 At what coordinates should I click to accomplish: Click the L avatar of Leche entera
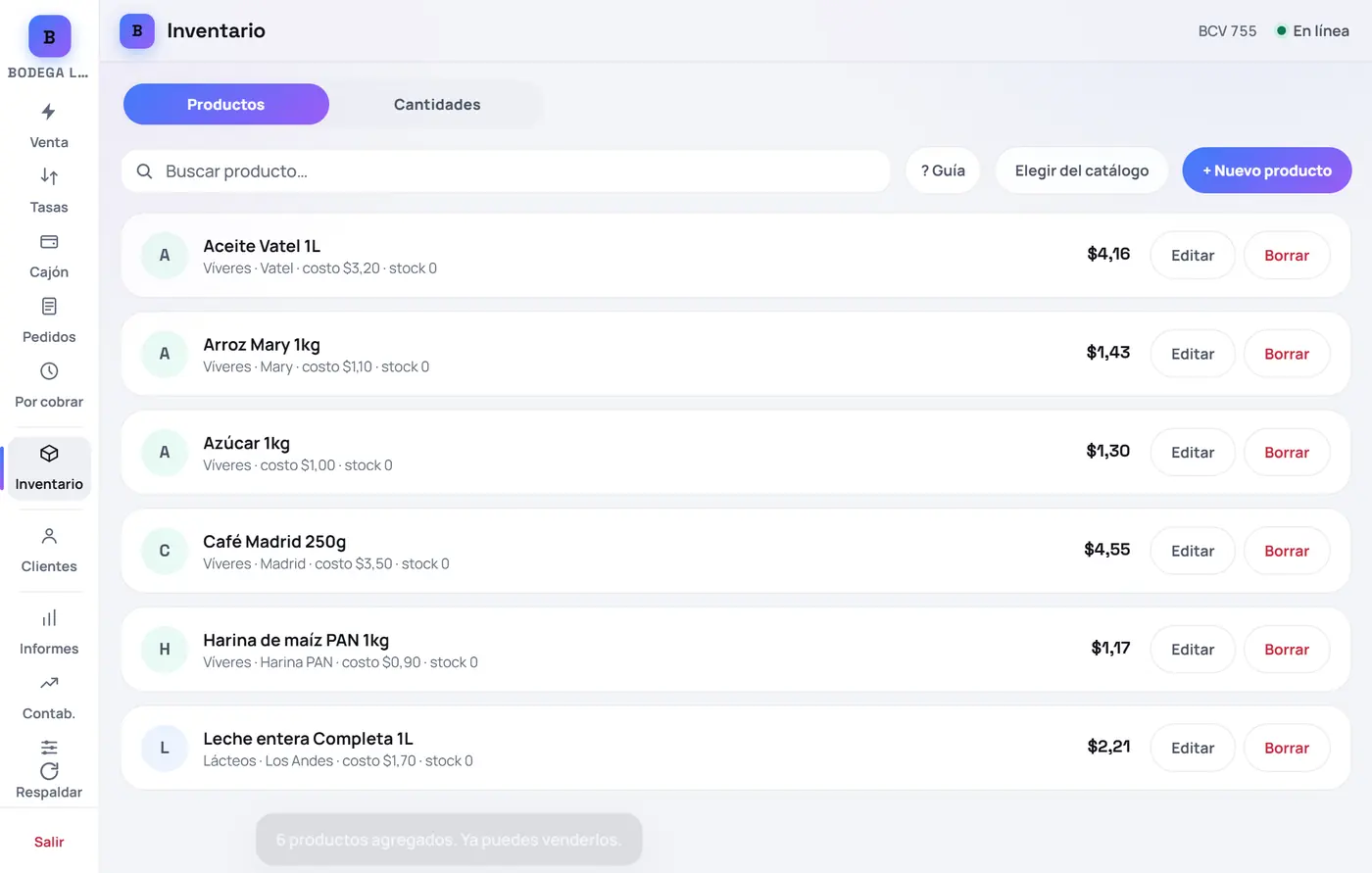tap(165, 748)
